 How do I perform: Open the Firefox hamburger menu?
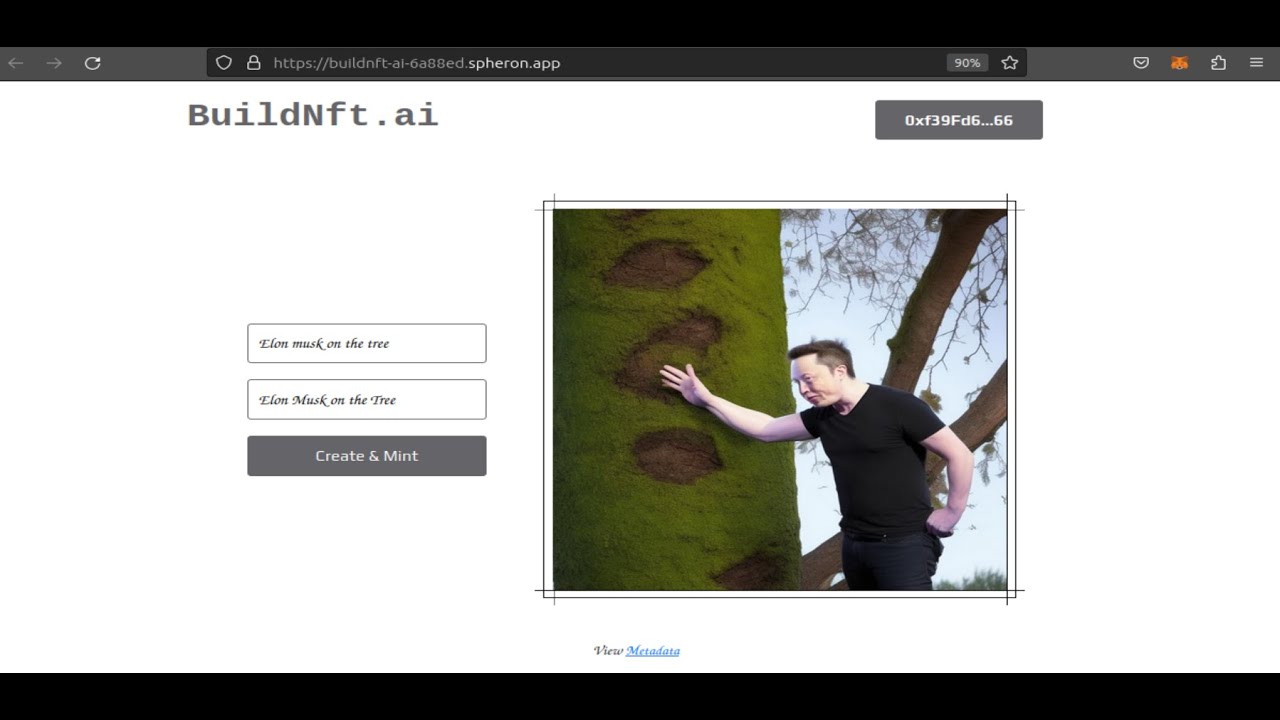tap(1257, 63)
